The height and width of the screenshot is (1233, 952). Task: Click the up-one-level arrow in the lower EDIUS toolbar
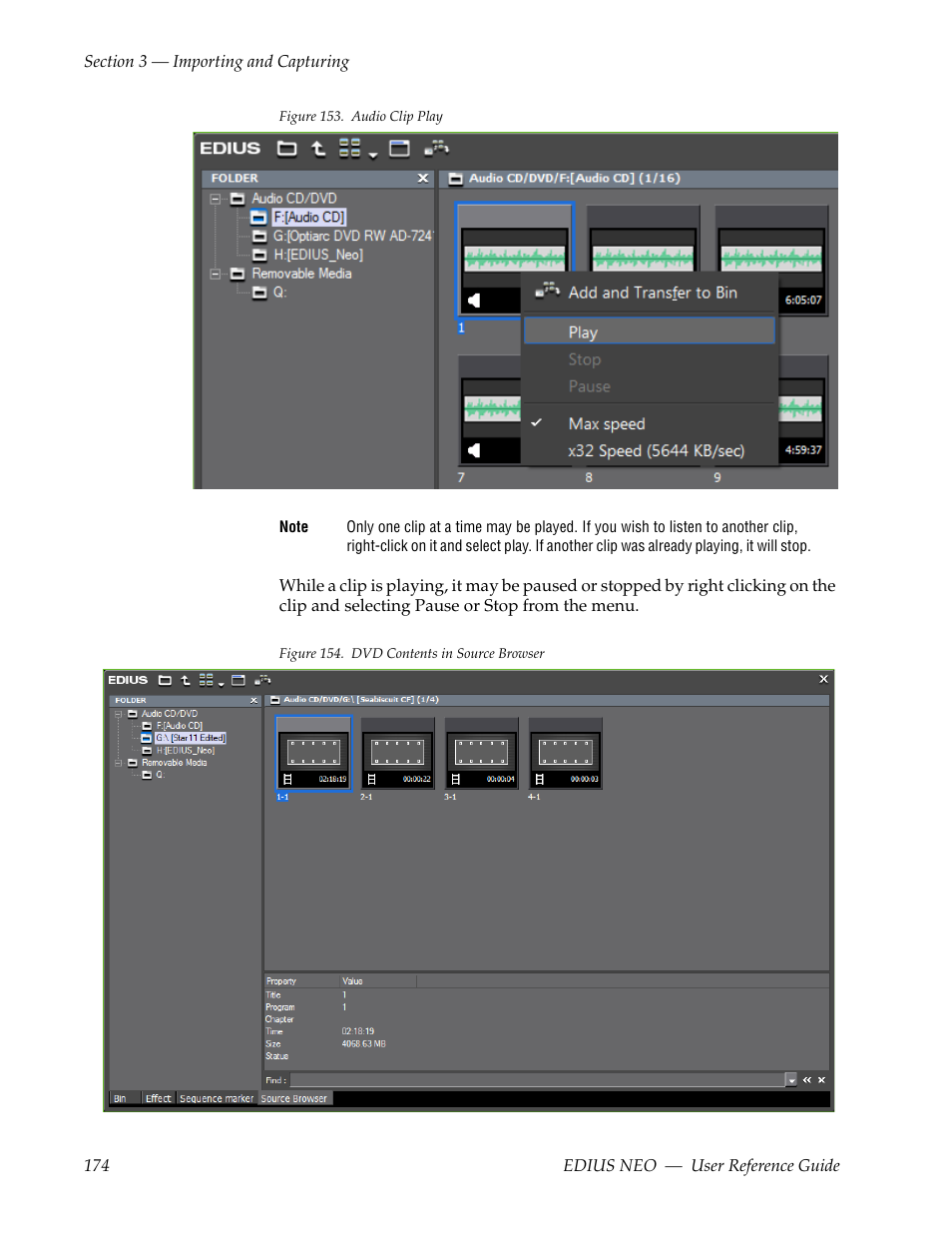185,681
